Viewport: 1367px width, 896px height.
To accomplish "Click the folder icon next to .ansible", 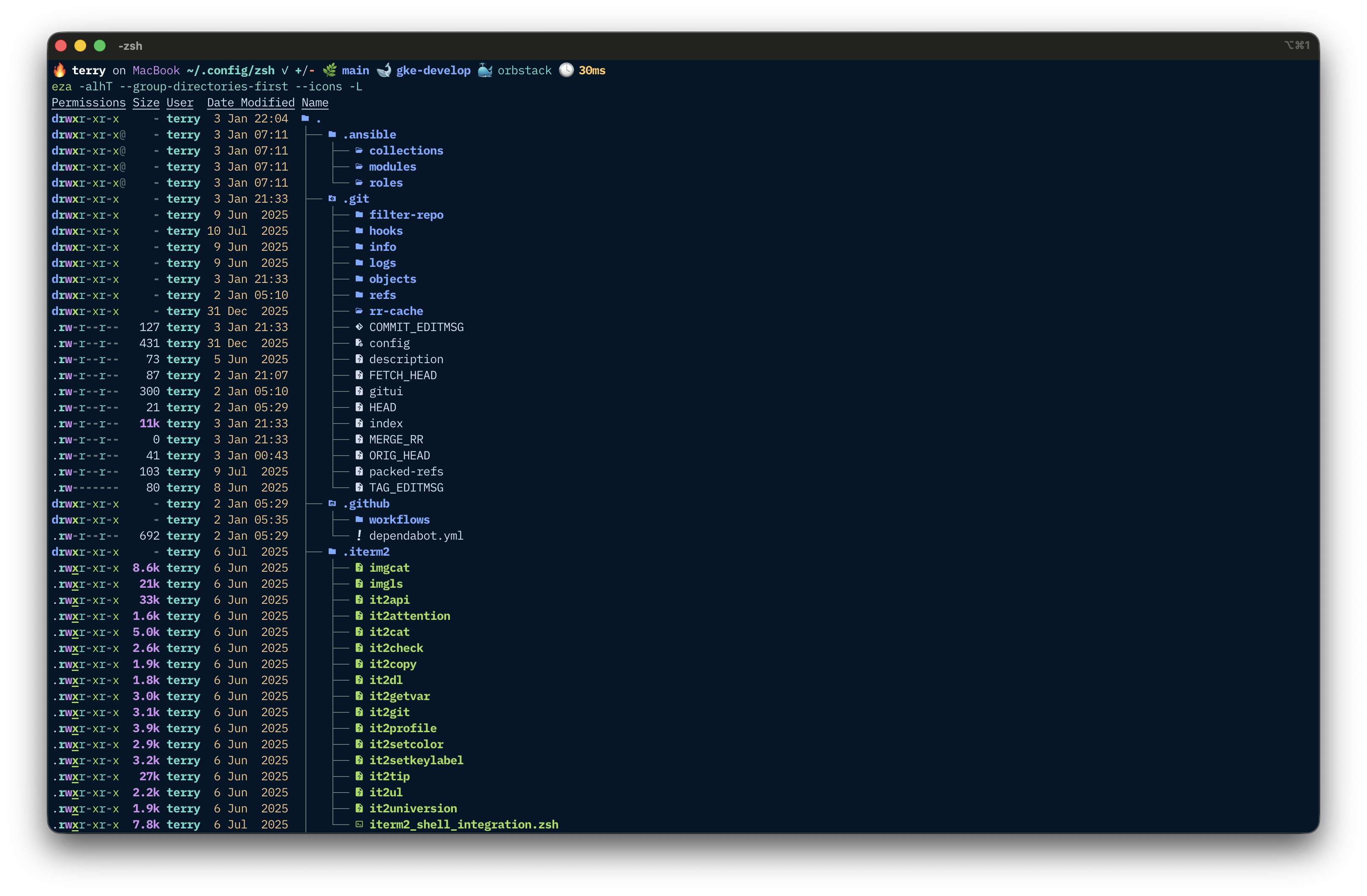I will pyautogui.click(x=332, y=134).
